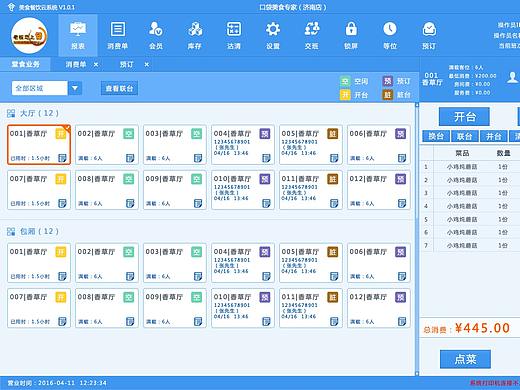Click the app icon in the title bar

point(11,7)
